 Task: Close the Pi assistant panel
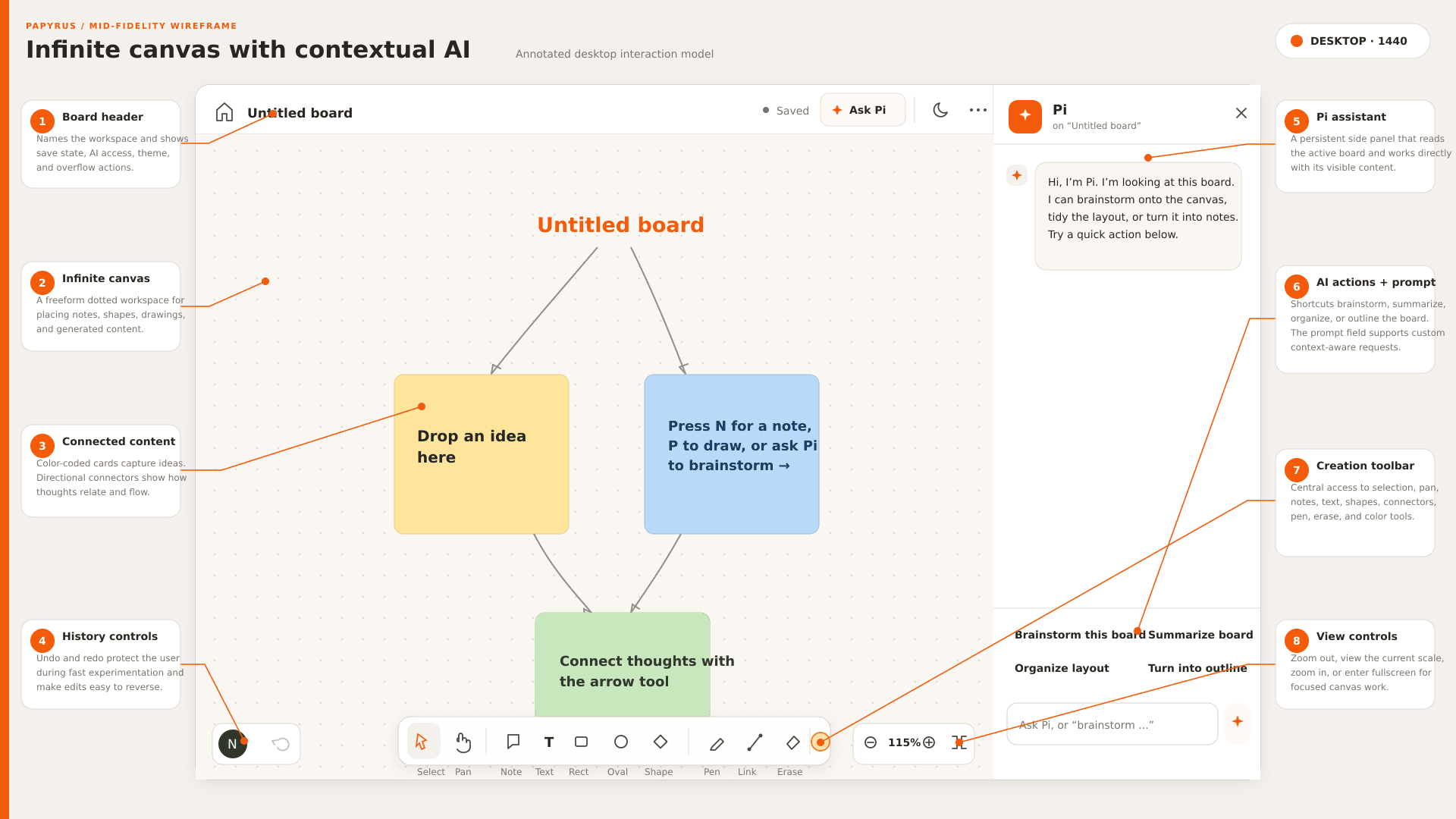pos(1241,113)
